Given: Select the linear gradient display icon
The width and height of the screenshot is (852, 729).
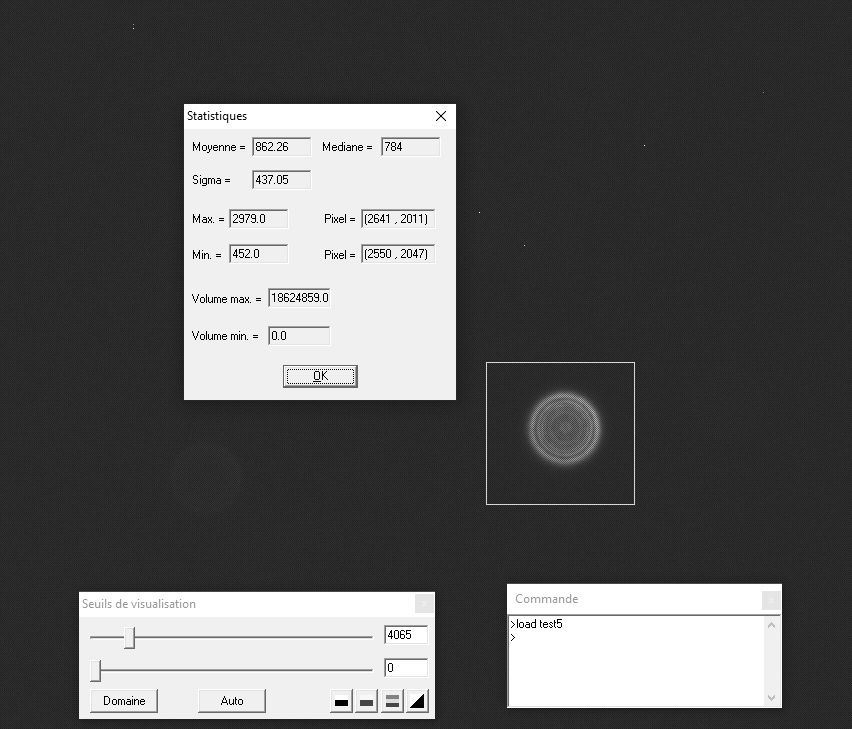Looking at the screenshot, I should coord(417,701).
